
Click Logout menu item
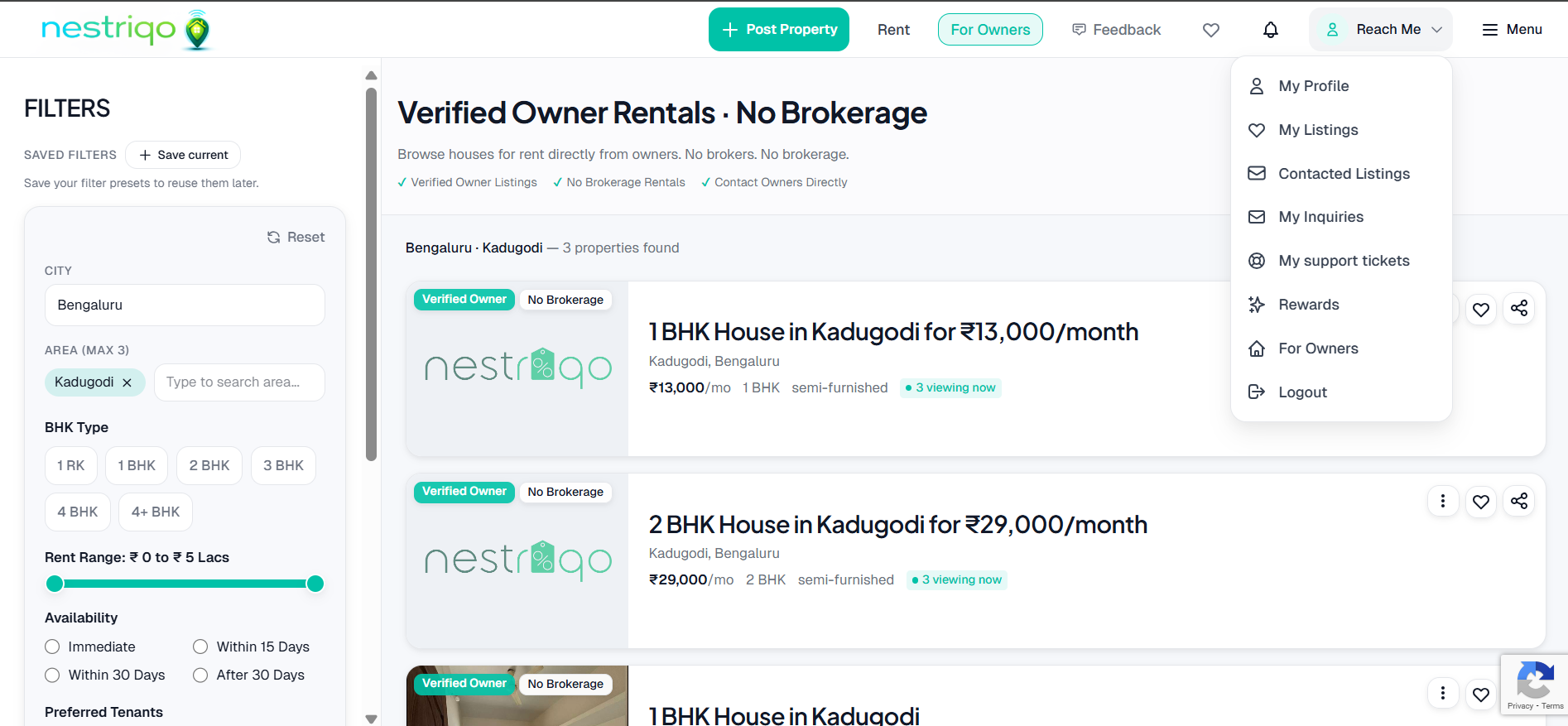click(x=1341, y=392)
